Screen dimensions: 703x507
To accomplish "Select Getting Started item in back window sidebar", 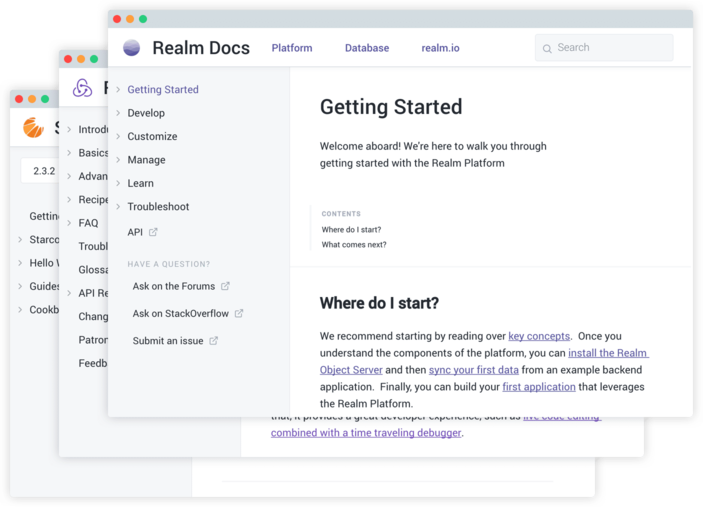I will [44, 216].
